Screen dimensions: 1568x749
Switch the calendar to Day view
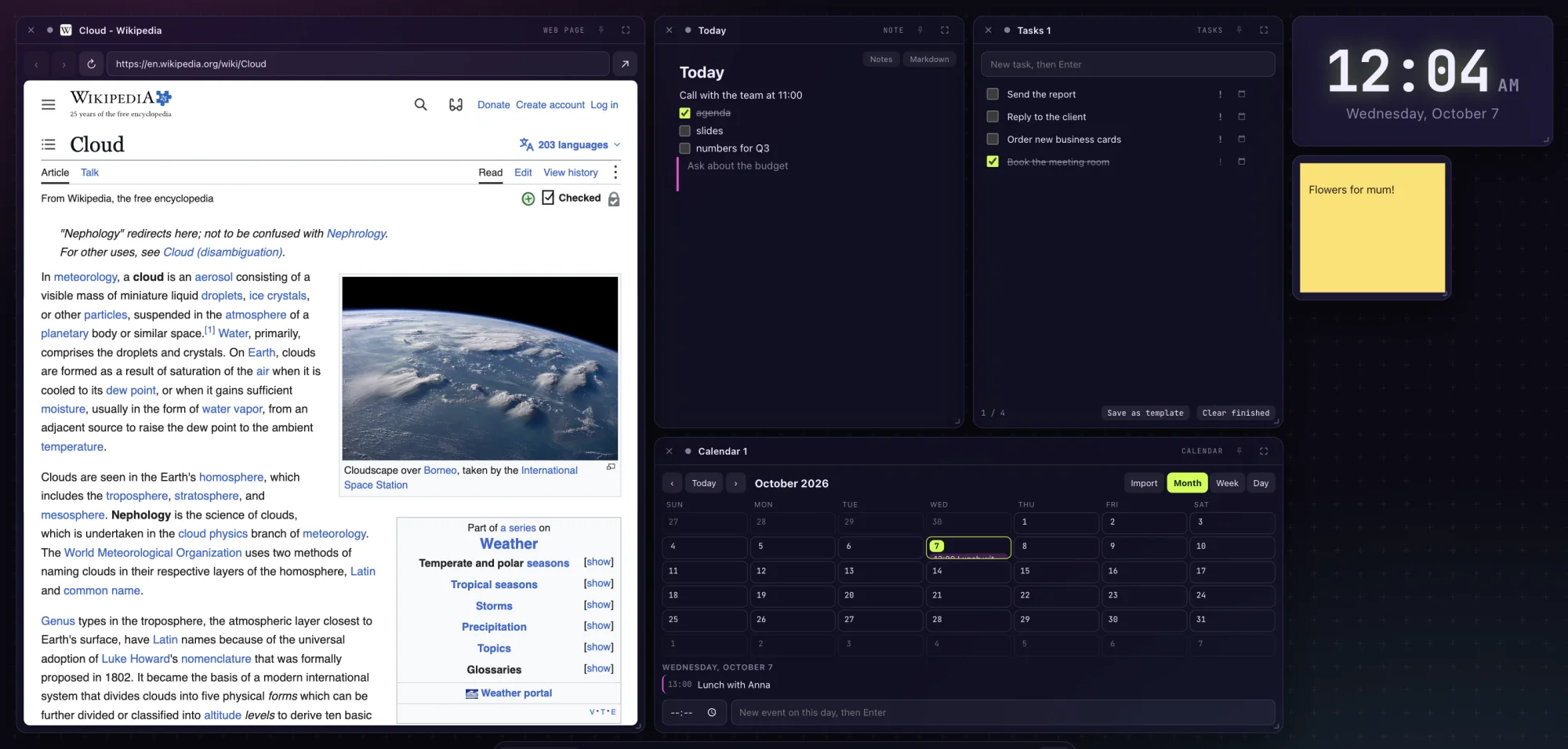[x=1261, y=483]
